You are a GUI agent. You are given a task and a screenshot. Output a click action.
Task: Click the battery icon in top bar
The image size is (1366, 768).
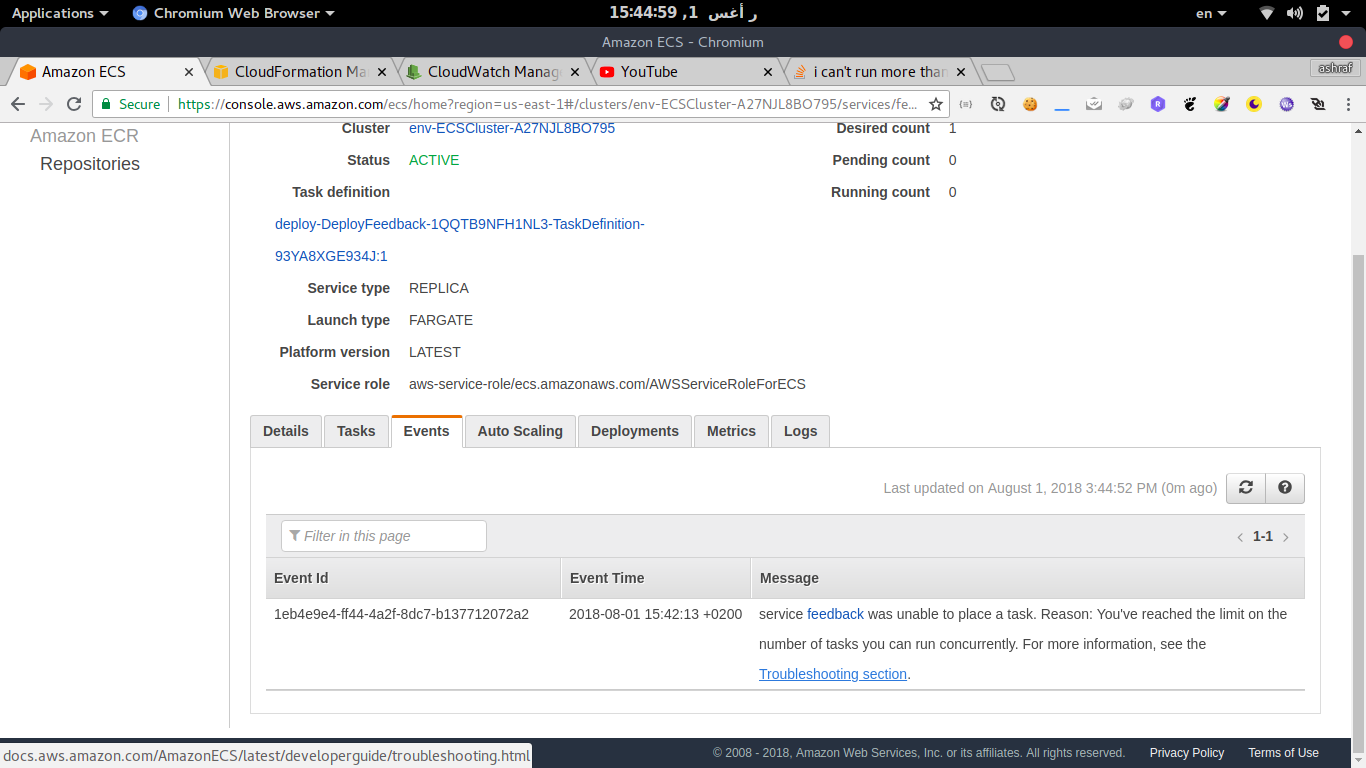(1323, 13)
